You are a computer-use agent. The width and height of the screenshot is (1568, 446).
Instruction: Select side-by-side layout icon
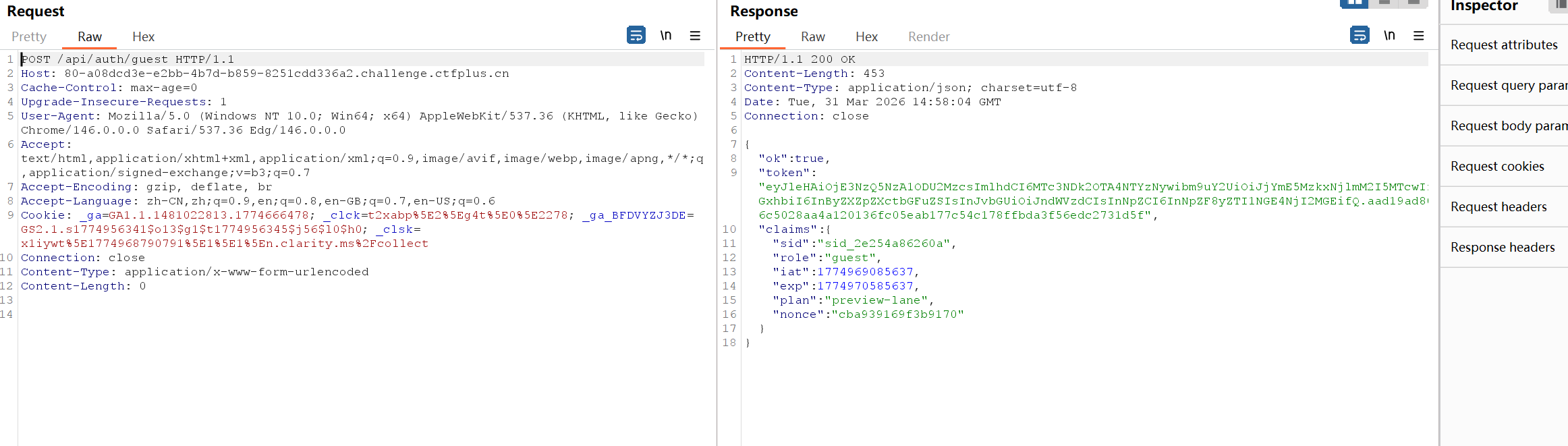pos(1353,3)
